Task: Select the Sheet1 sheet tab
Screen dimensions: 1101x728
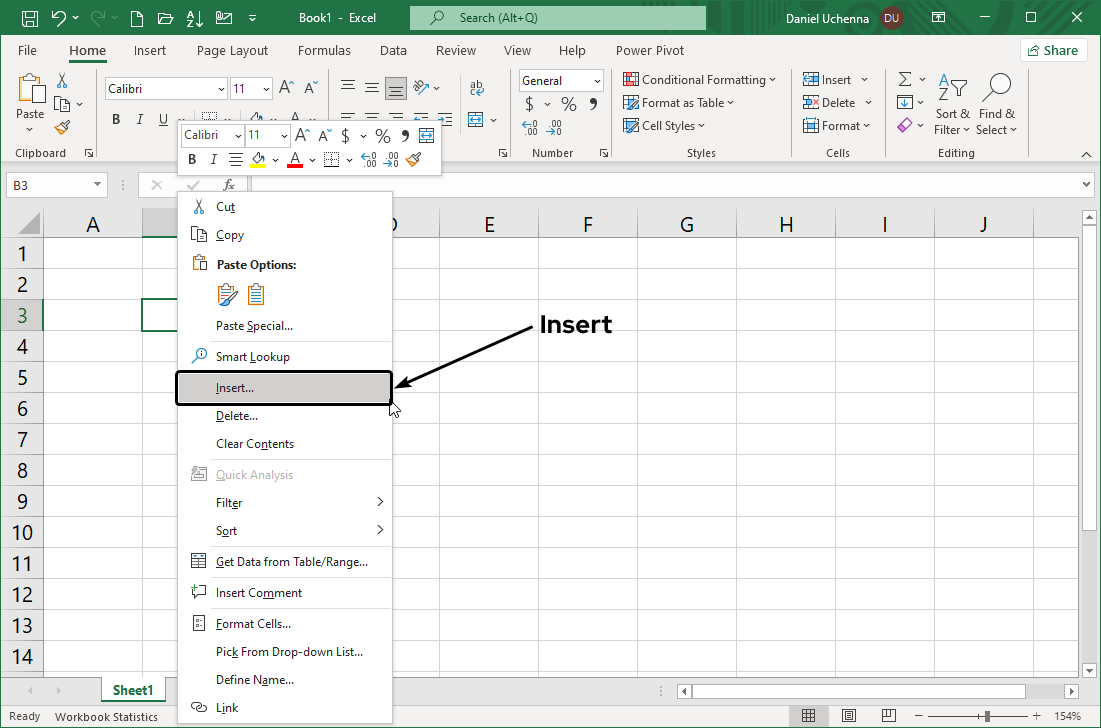Action: (x=133, y=689)
